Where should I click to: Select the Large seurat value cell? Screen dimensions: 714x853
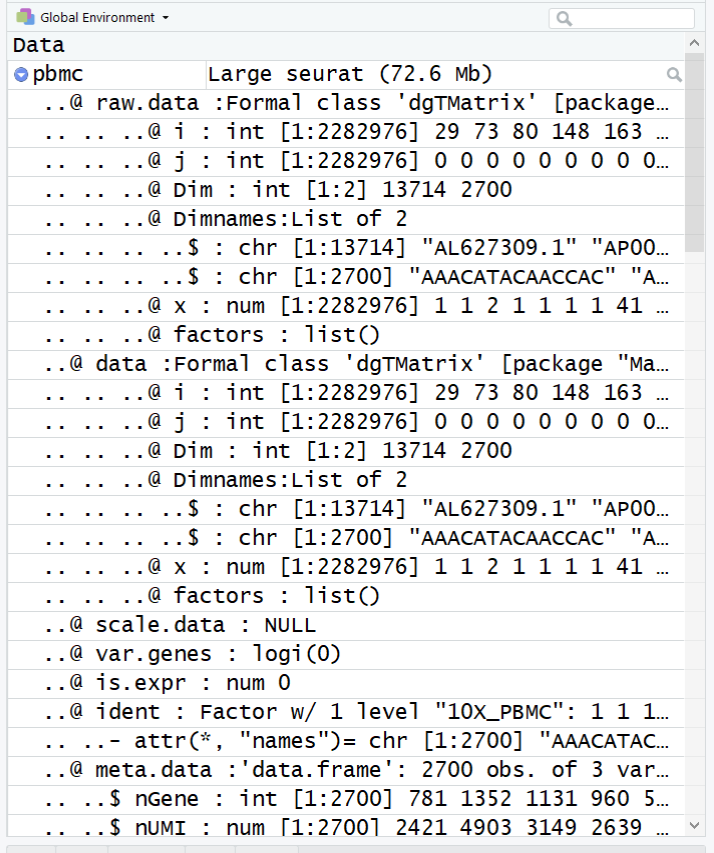[445, 75]
